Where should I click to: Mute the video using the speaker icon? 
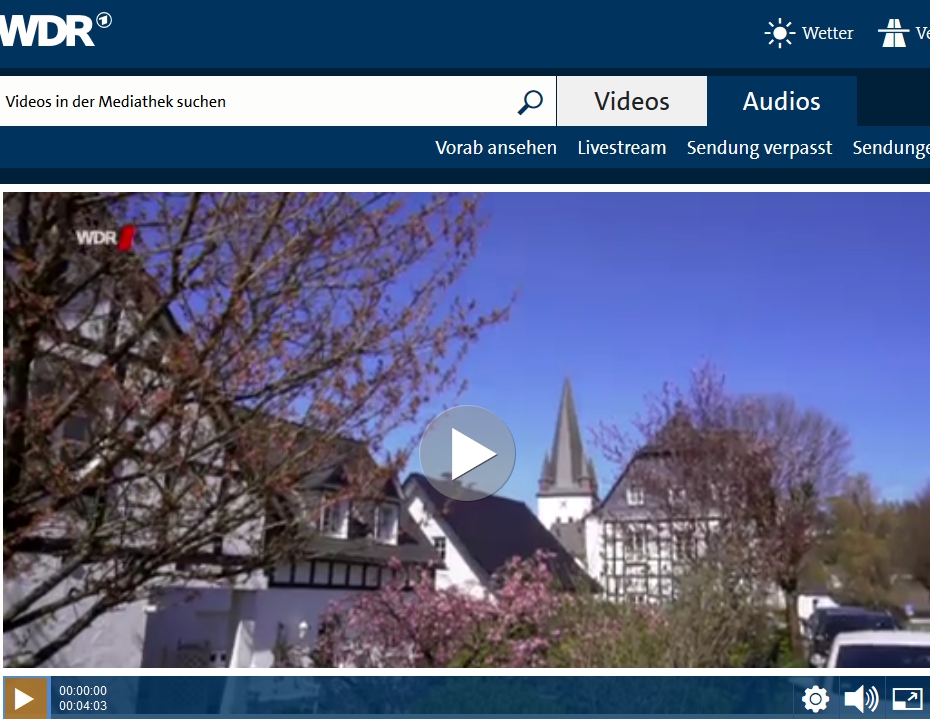tap(860, 699)
